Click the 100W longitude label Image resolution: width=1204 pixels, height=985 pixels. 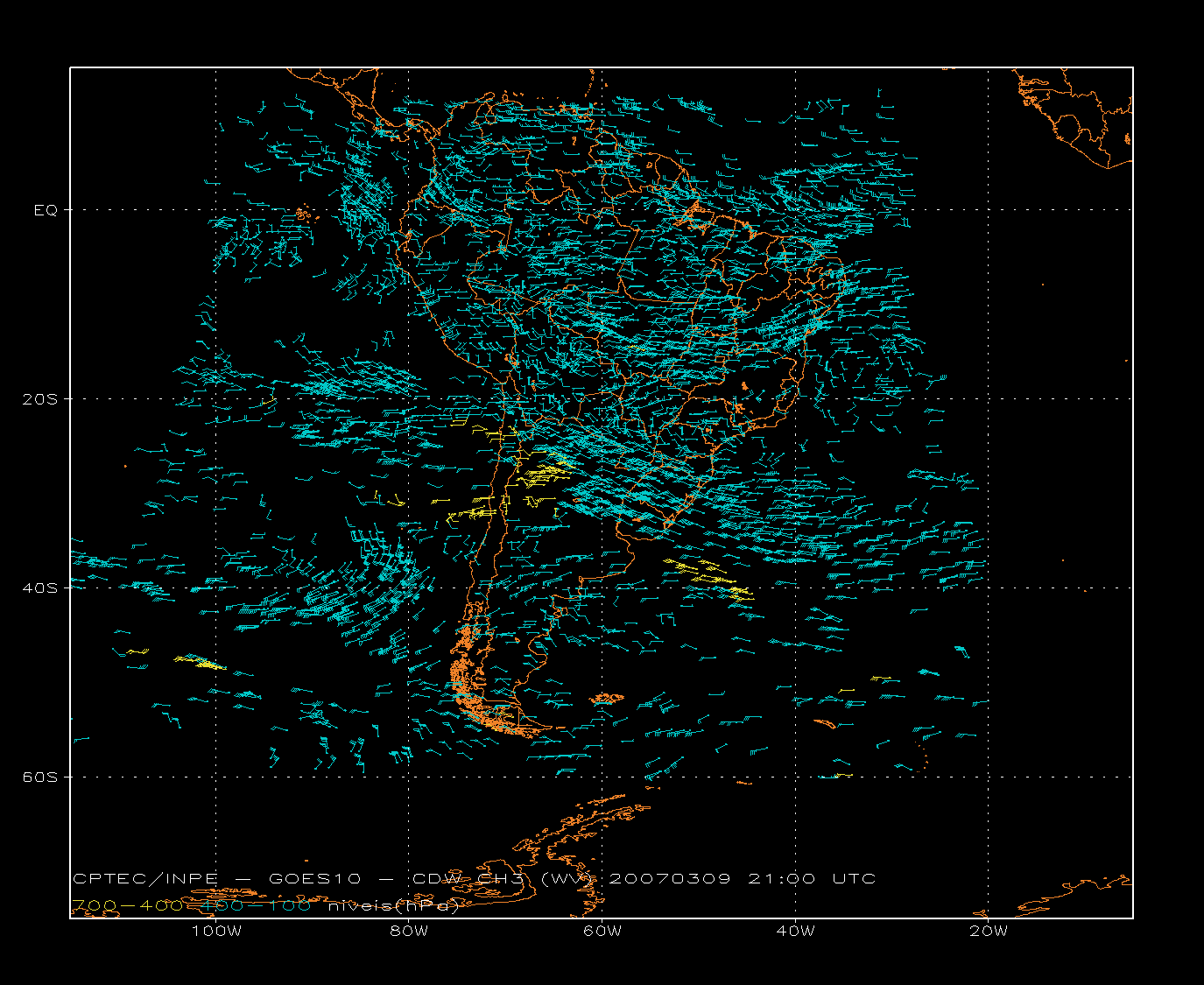pyautogui.click(x=216, y=932)
